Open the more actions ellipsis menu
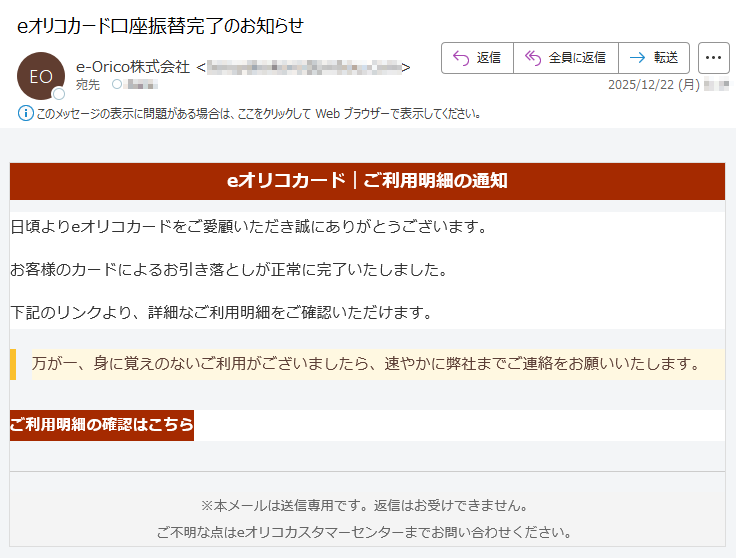737x558 pixels. click(x=714, y=58)
